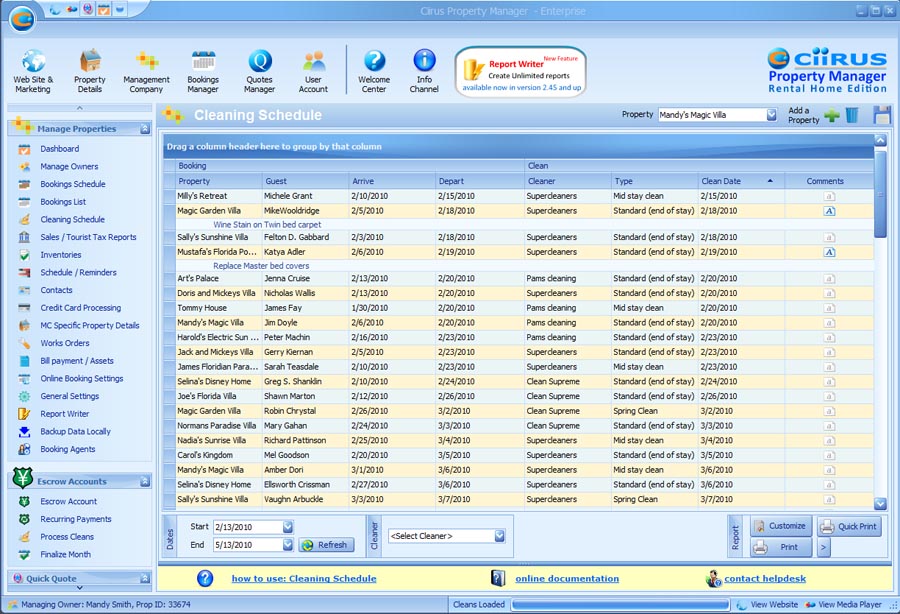Open online documentation link

pos(567,579)
